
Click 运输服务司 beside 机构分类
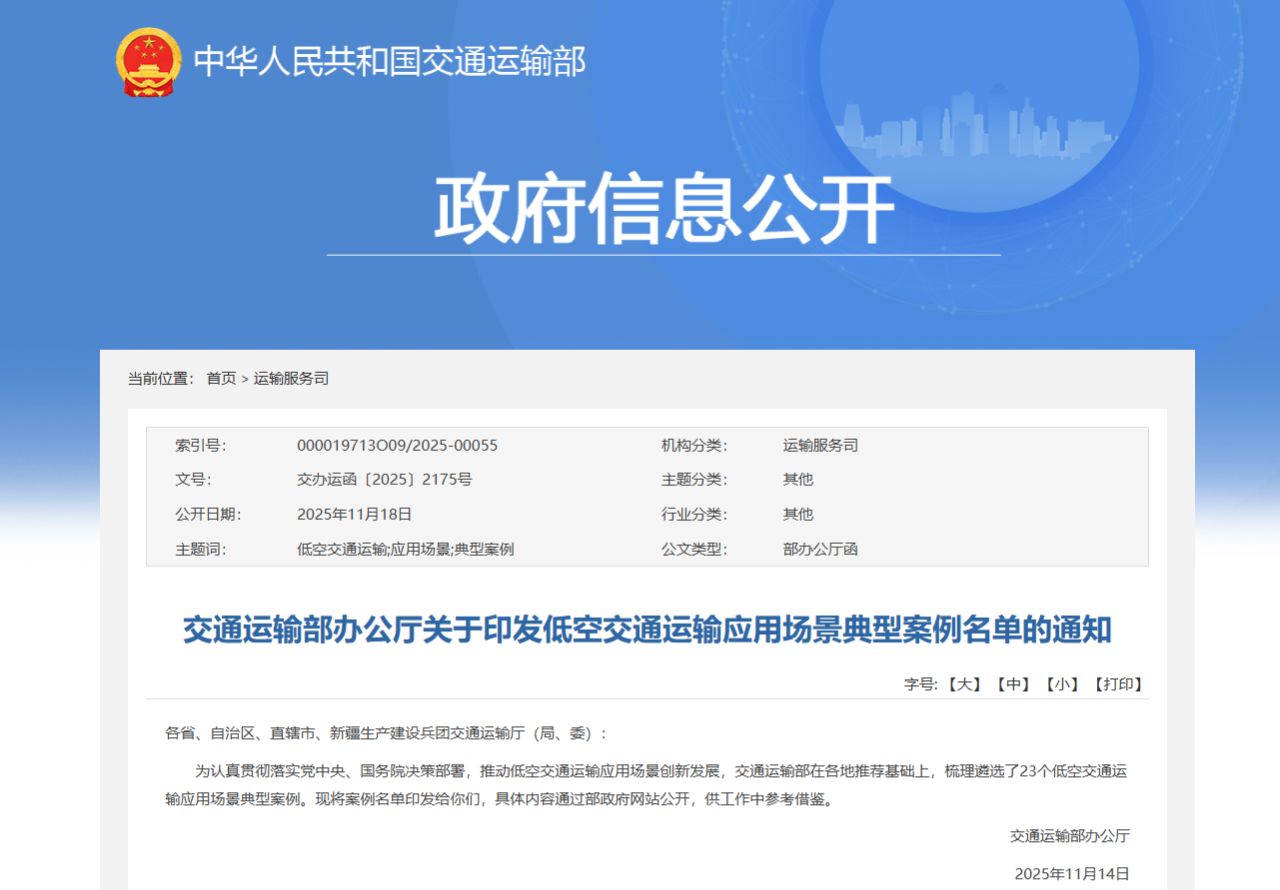coord(820,445)
